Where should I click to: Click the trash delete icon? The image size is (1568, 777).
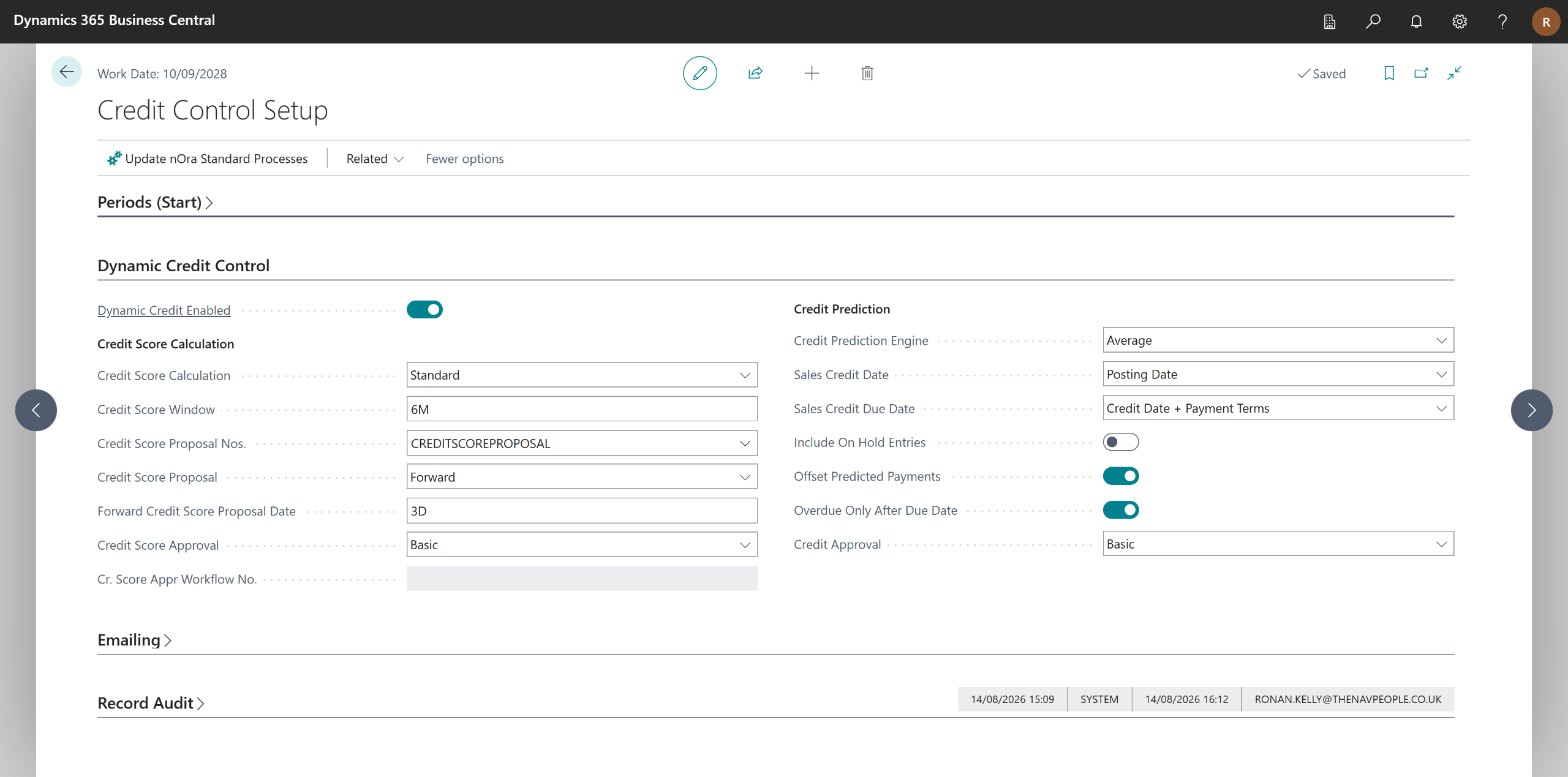tap(867, 73)
